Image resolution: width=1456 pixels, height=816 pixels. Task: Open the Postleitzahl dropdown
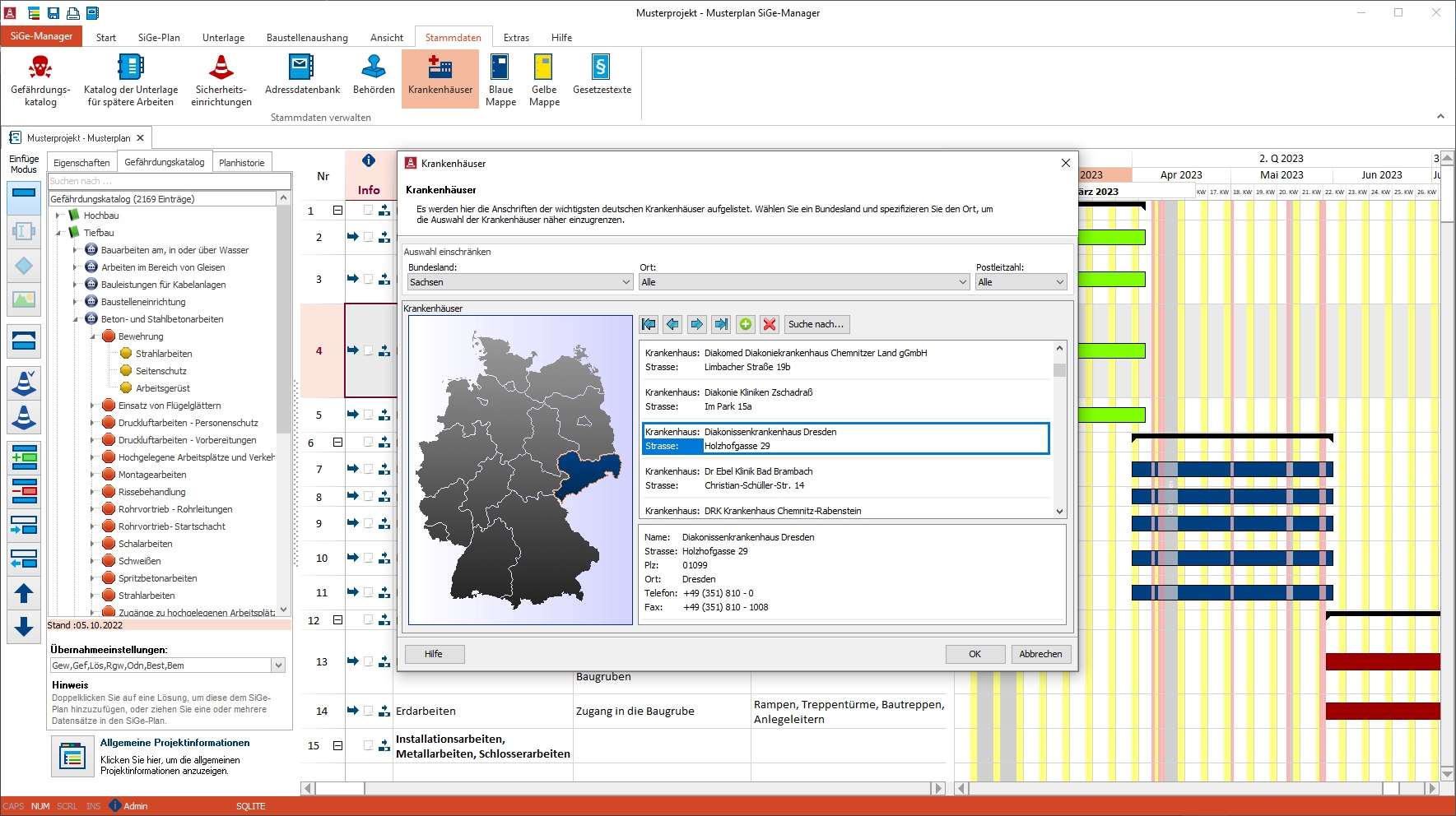point(1021,282)
